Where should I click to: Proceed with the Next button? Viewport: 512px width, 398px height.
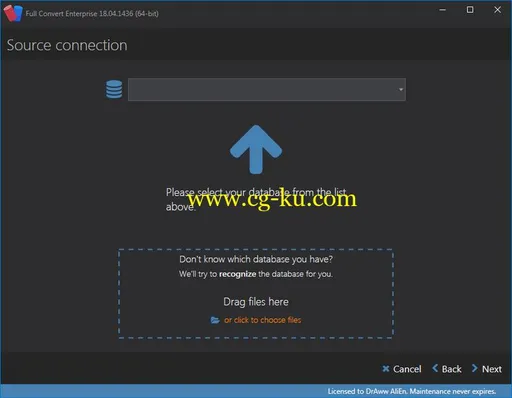pos(487,369)
